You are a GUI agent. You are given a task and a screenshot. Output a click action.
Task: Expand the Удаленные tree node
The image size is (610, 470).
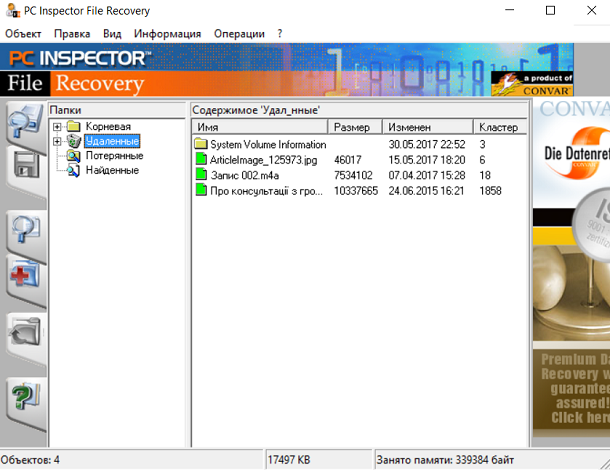57,142
